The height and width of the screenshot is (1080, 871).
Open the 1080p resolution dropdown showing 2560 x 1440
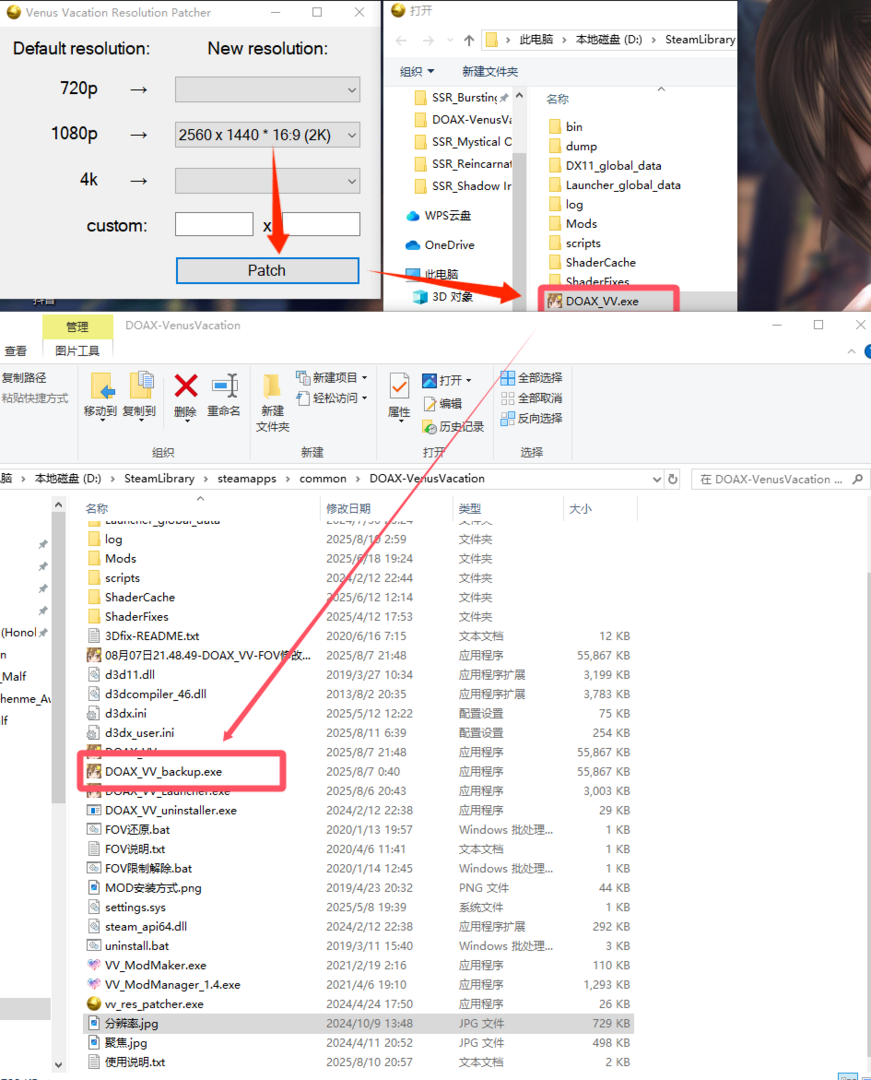pos(267,135)
